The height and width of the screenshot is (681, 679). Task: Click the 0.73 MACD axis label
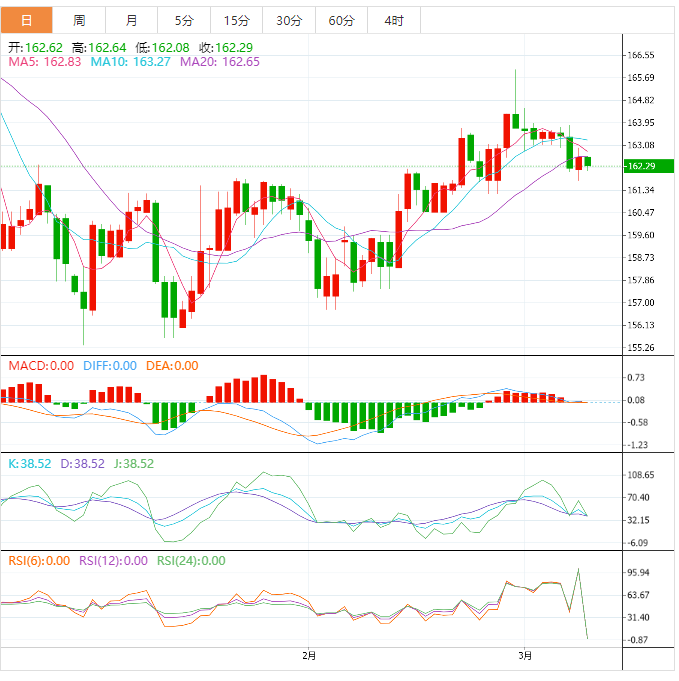point(636,378)
